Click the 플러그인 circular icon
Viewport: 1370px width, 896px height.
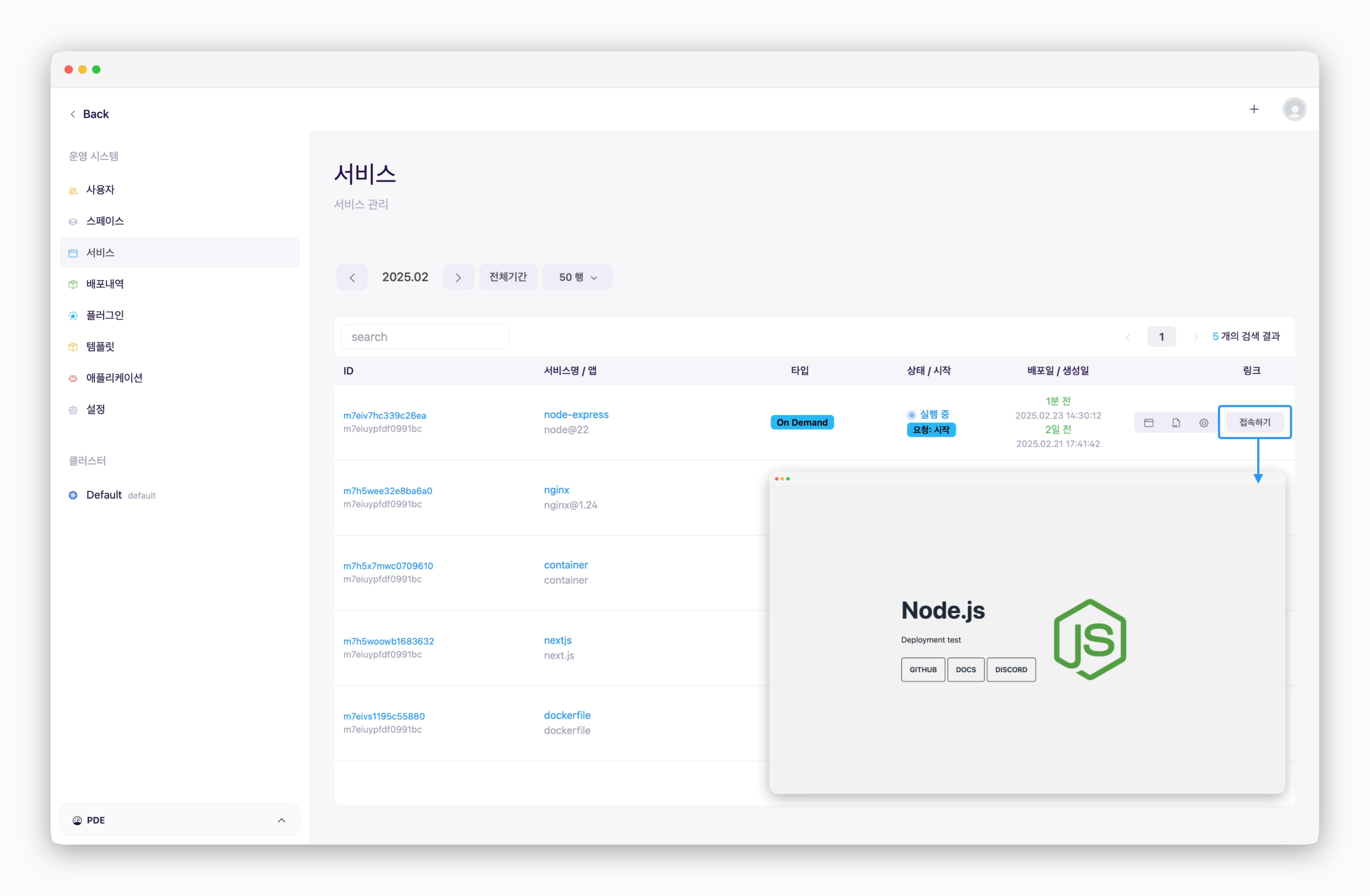point(73,316)
